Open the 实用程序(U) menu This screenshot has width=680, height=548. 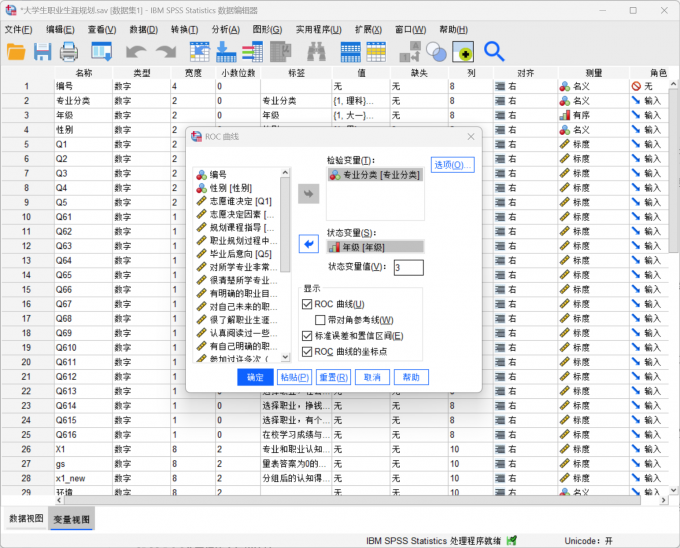(x=318, y=29)
